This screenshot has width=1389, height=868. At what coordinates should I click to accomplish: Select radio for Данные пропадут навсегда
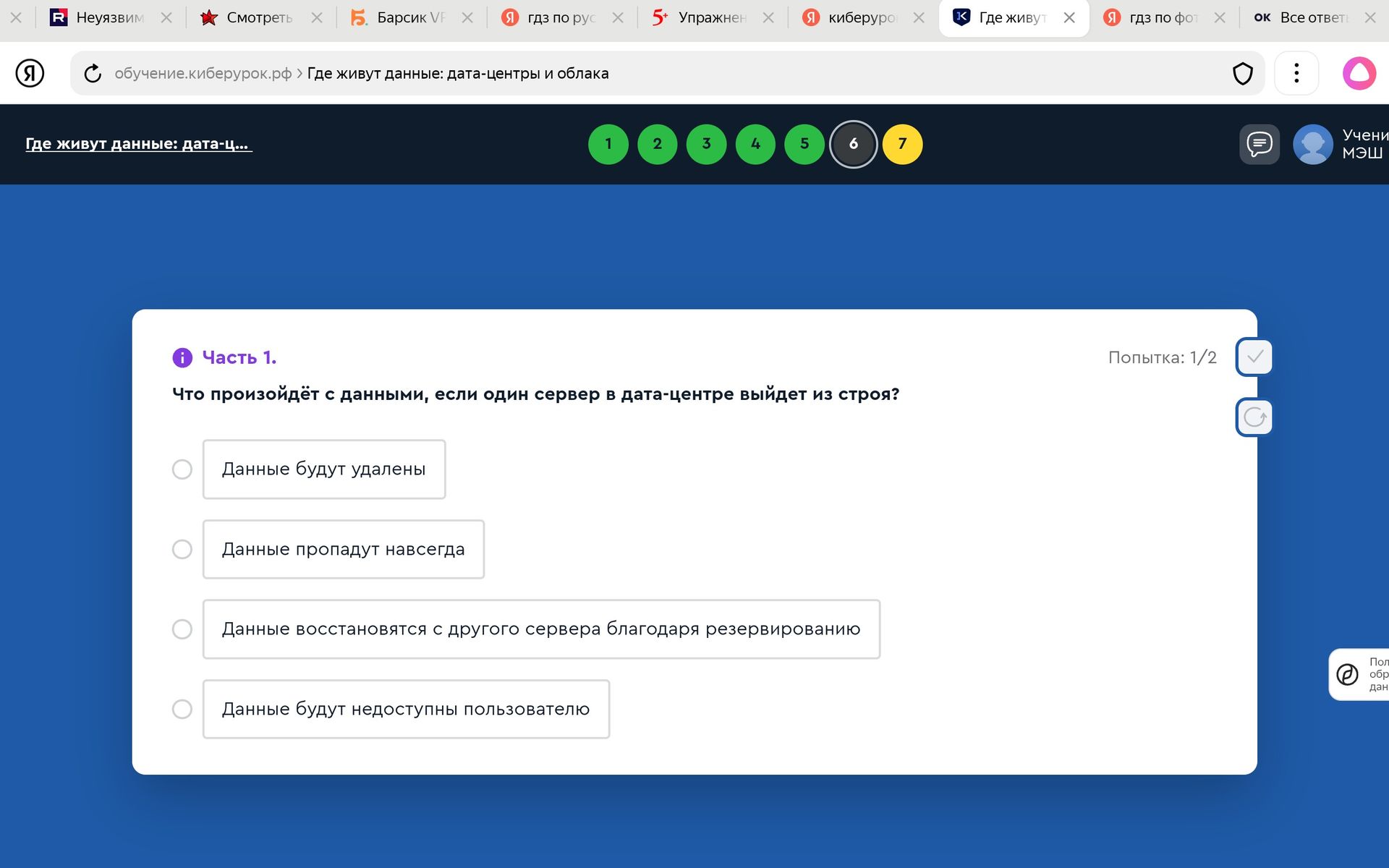[182, 550]
